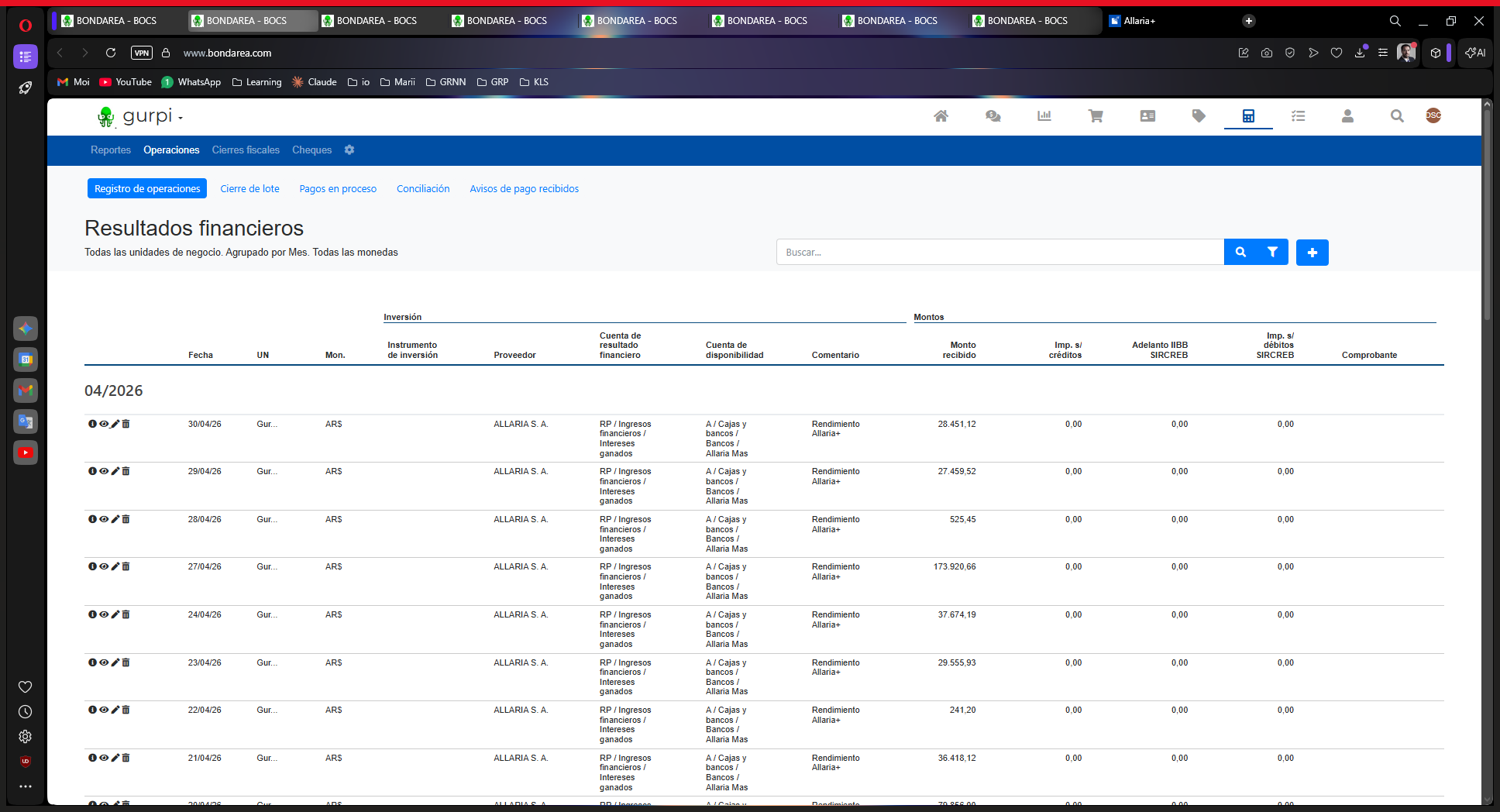Open Google Calendar in Opera sidebar
Screen dimensions: 1500x812
point(26,360)
